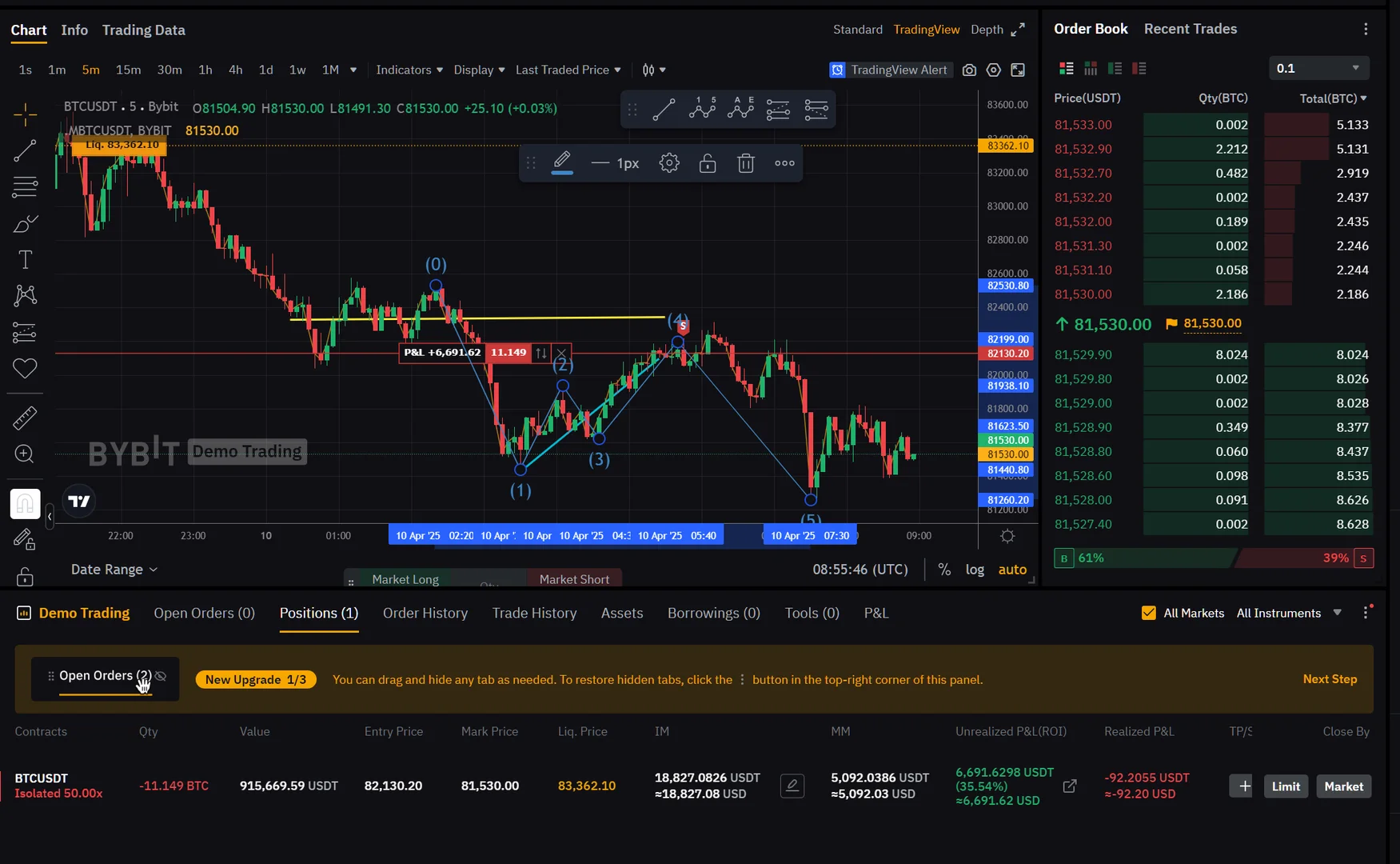Enter chart fullscreen mode in chart toolbar
This screenshot has width=1400, height=864.
click(1018, 70)
